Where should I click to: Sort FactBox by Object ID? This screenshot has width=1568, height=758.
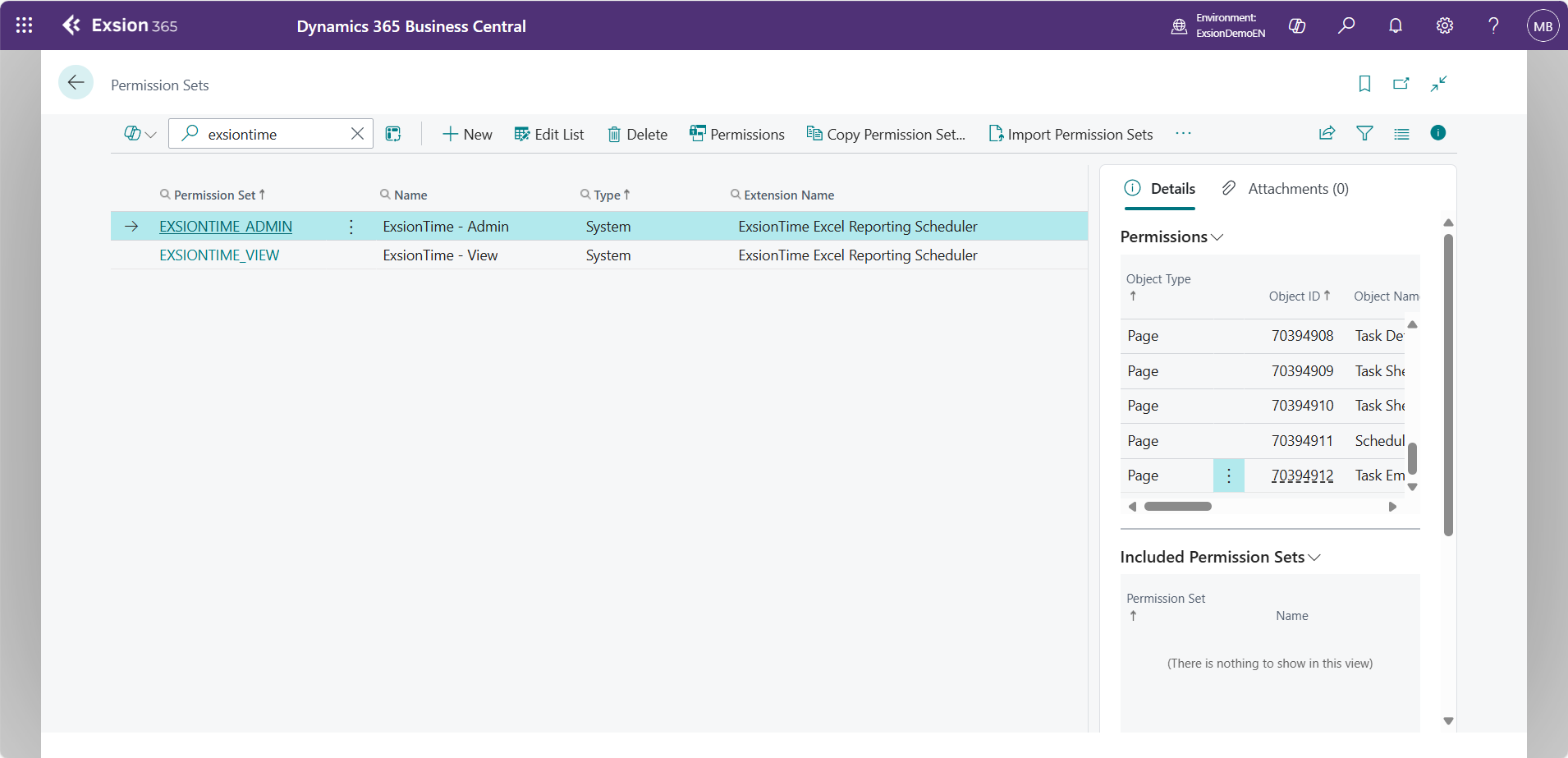tap(1300, 296)
